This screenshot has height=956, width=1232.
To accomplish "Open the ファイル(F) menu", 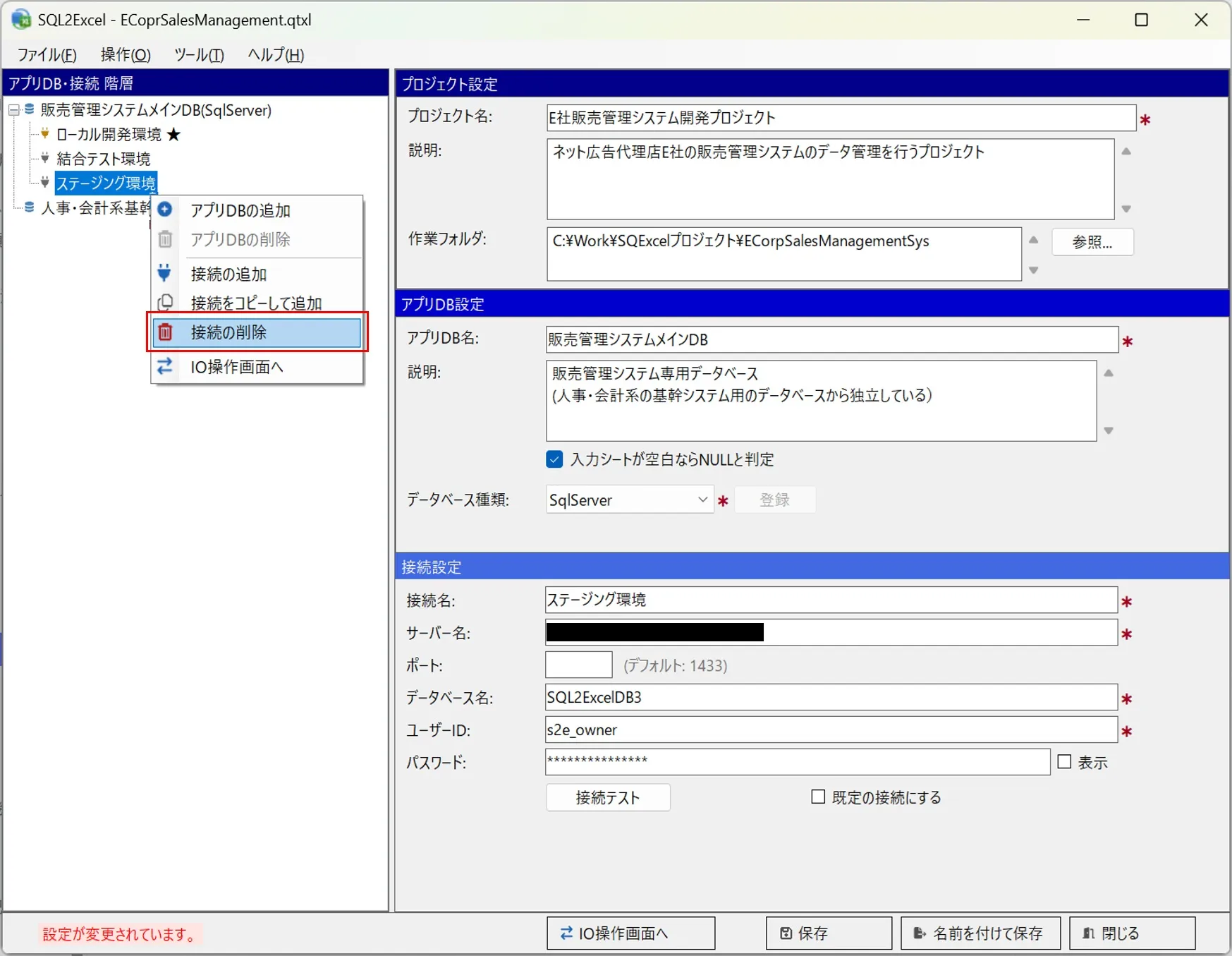I will [x=47, y=54].
